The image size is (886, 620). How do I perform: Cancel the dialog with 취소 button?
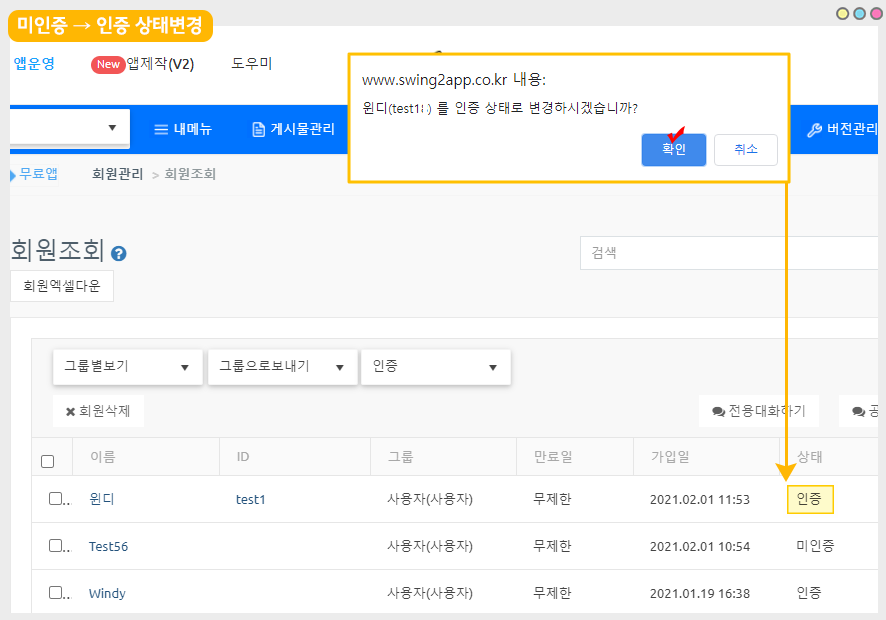745,150
